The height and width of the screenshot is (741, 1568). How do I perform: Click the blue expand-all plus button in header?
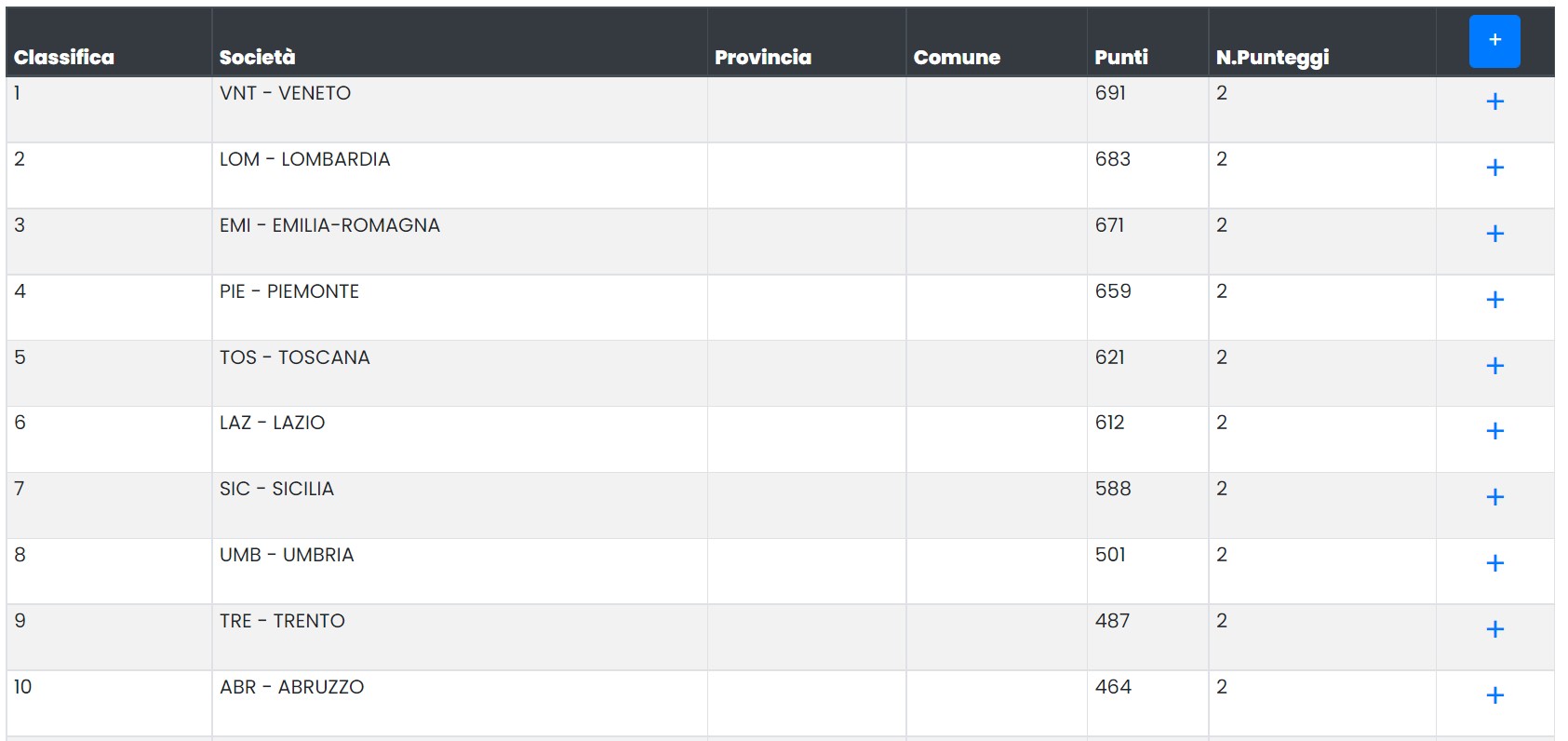click(1494, 41)
